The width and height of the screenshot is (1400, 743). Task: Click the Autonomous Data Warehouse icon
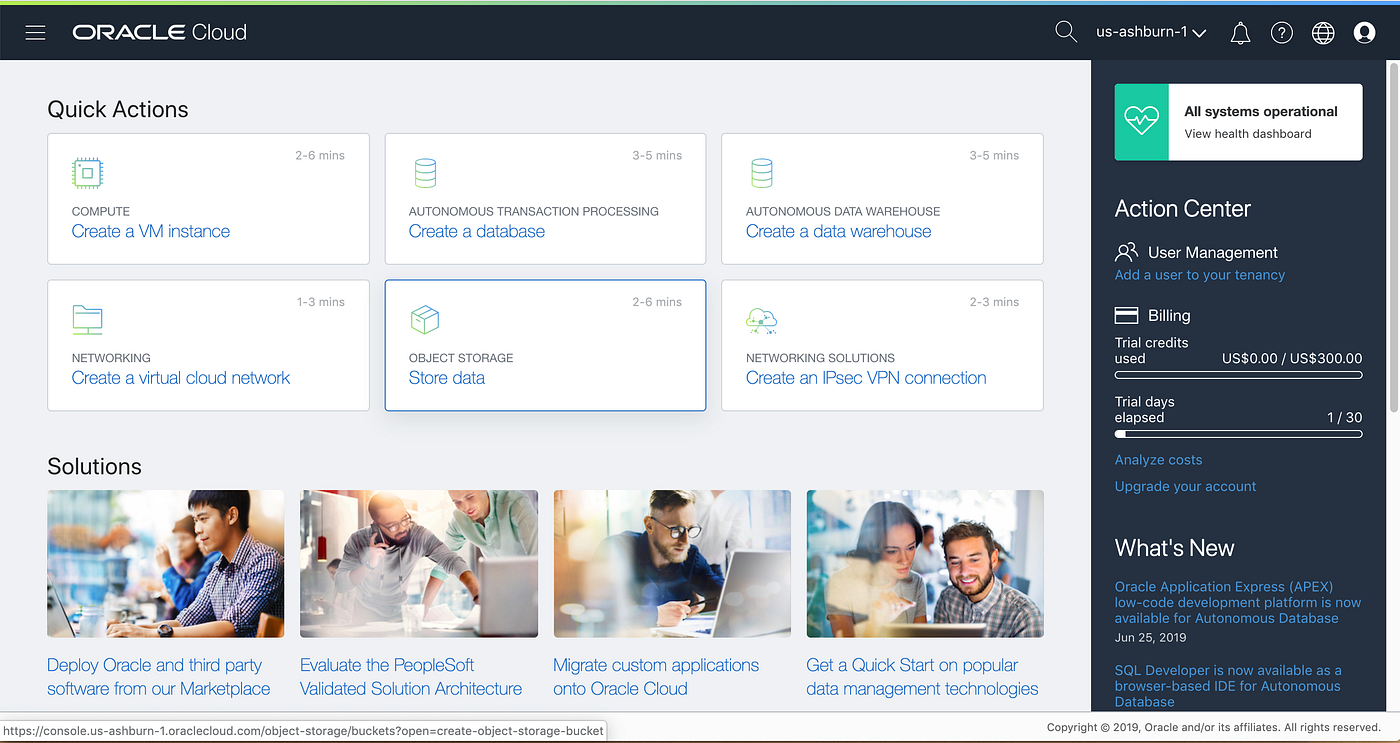[762, 172]
